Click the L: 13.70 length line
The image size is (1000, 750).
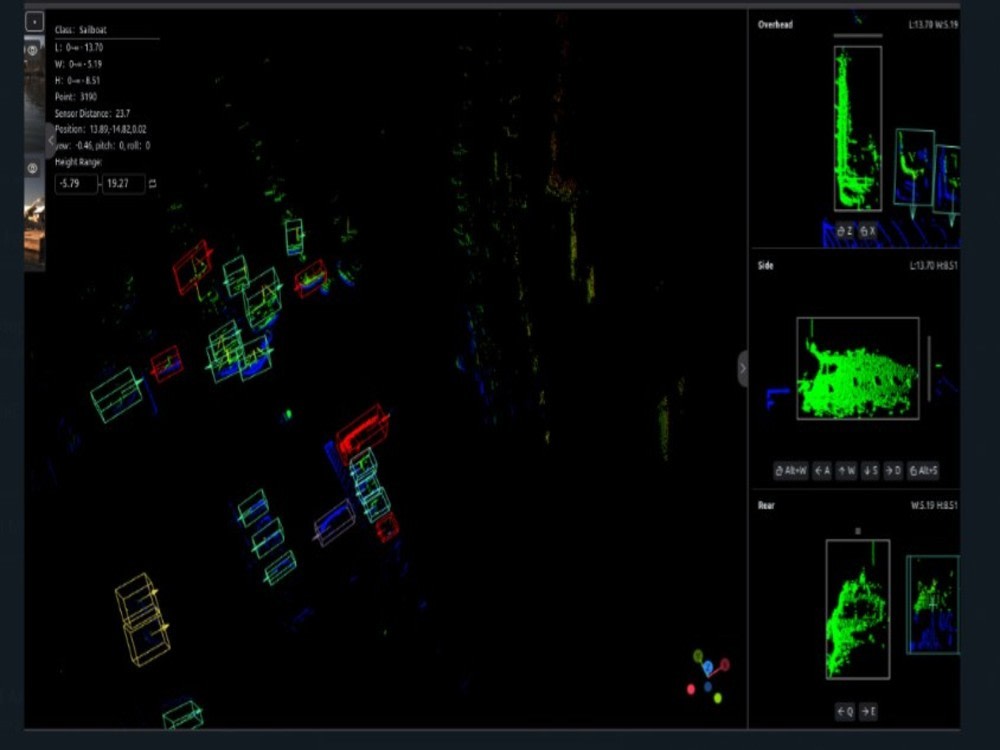pos(79,47)
